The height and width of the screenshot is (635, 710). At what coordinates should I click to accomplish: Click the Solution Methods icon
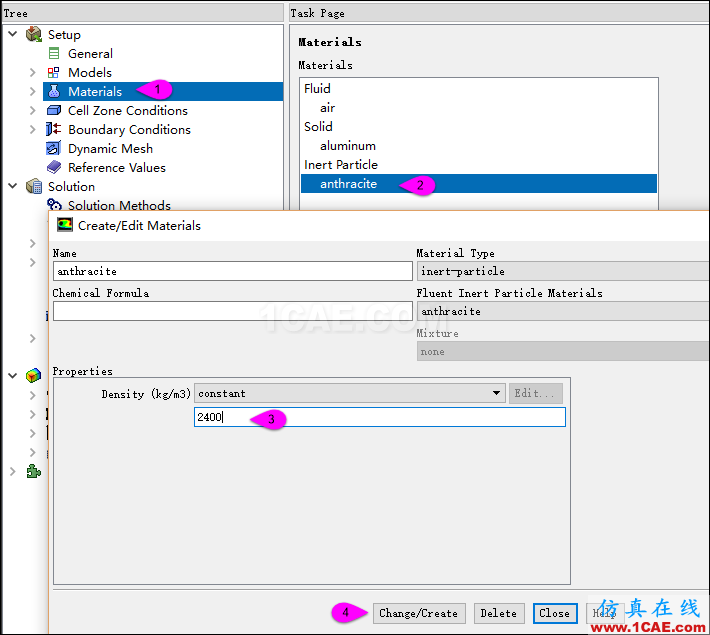(x=54, y=204)
